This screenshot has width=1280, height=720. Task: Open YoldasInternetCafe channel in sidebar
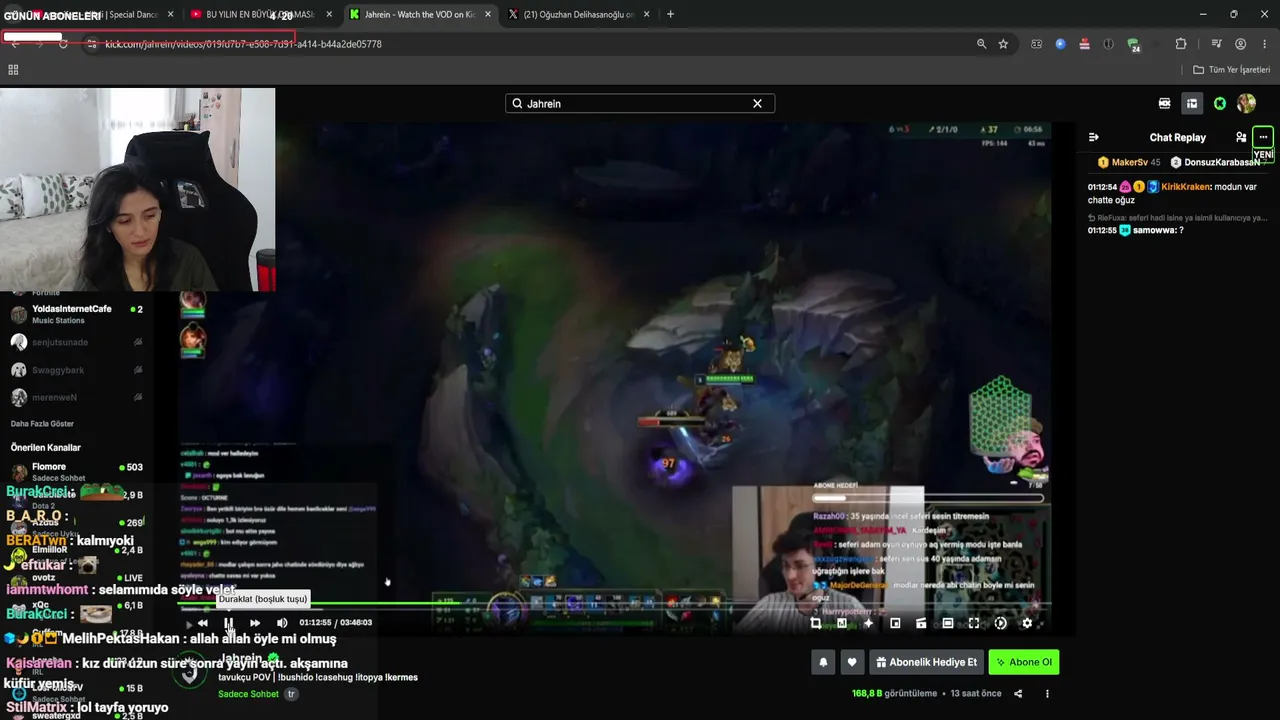[76, 314]
